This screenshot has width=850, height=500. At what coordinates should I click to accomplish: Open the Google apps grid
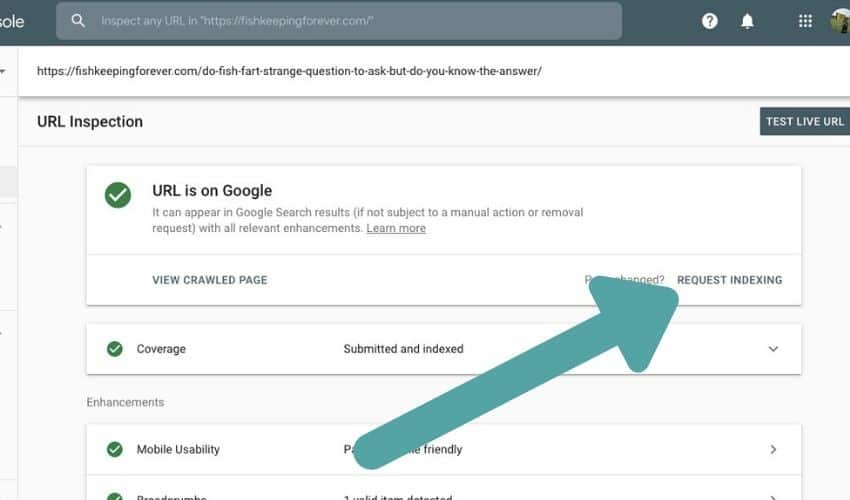[x=805, y=21]
